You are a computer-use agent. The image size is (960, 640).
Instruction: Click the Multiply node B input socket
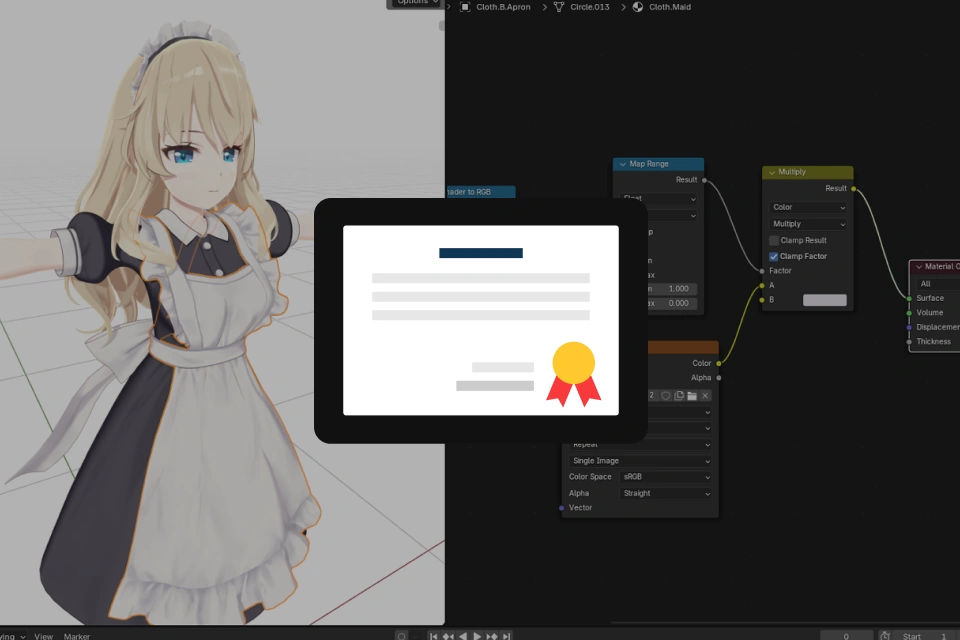coord(762,300)
